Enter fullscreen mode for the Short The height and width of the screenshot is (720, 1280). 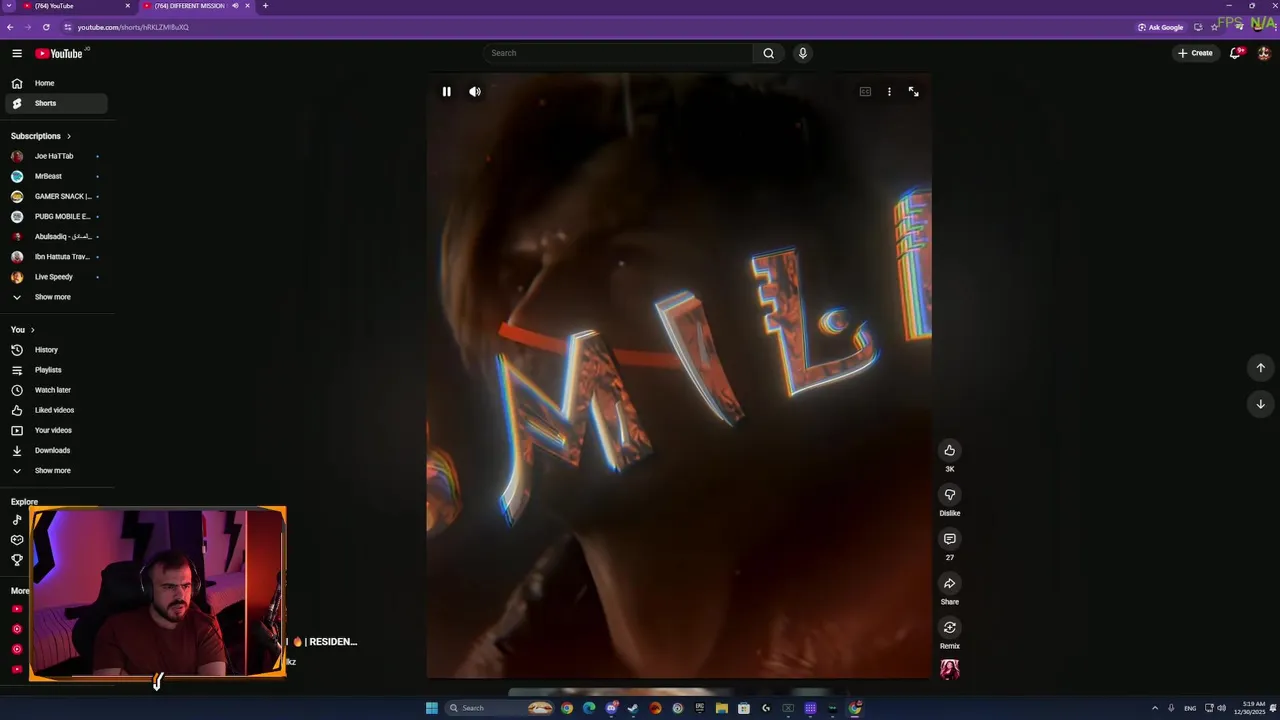[913, 91]
